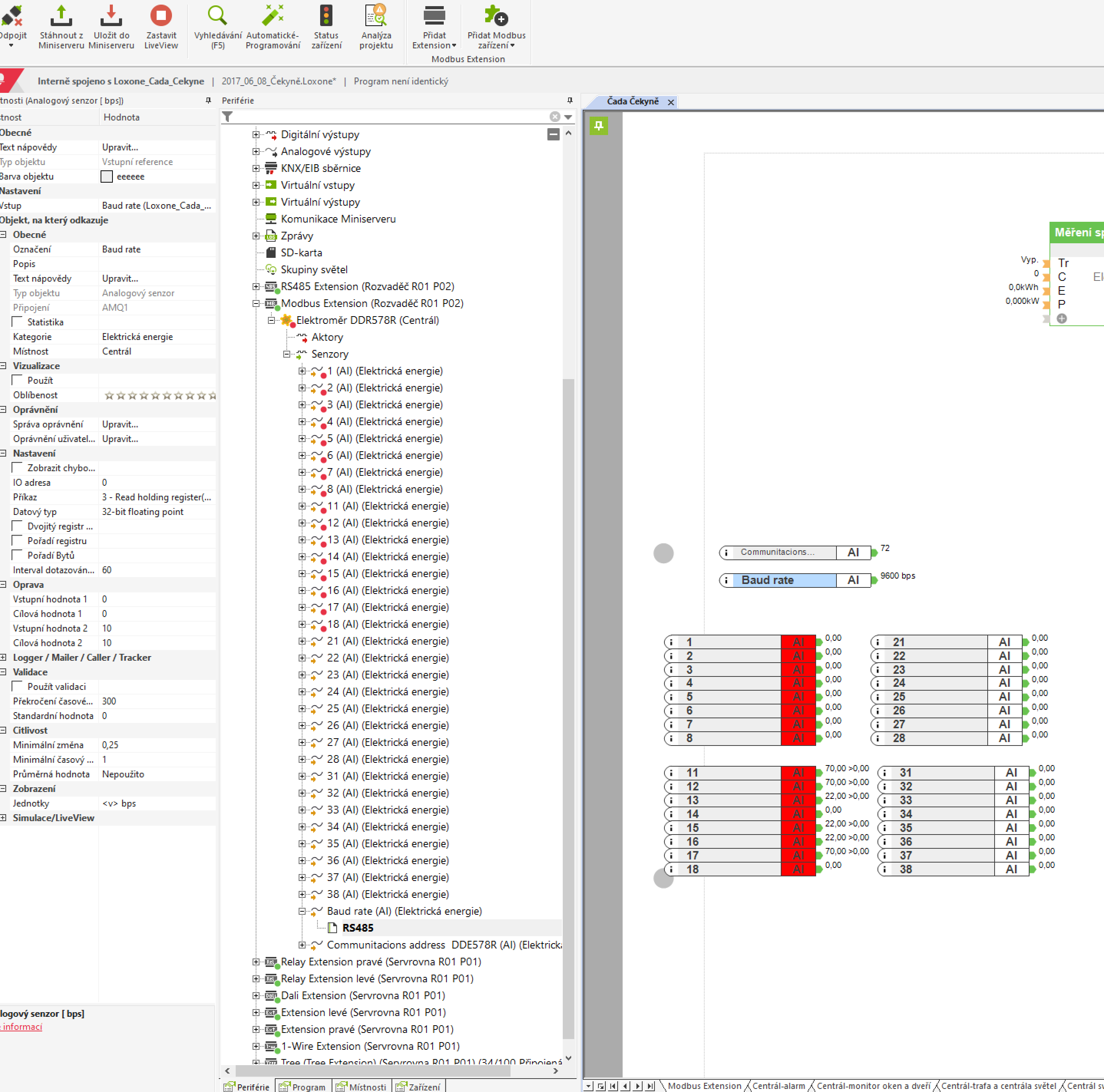The width and height of the screenshot is (1104, 1092).
Task: Start Automatické Programování wizard
Action: pos(273,27)
